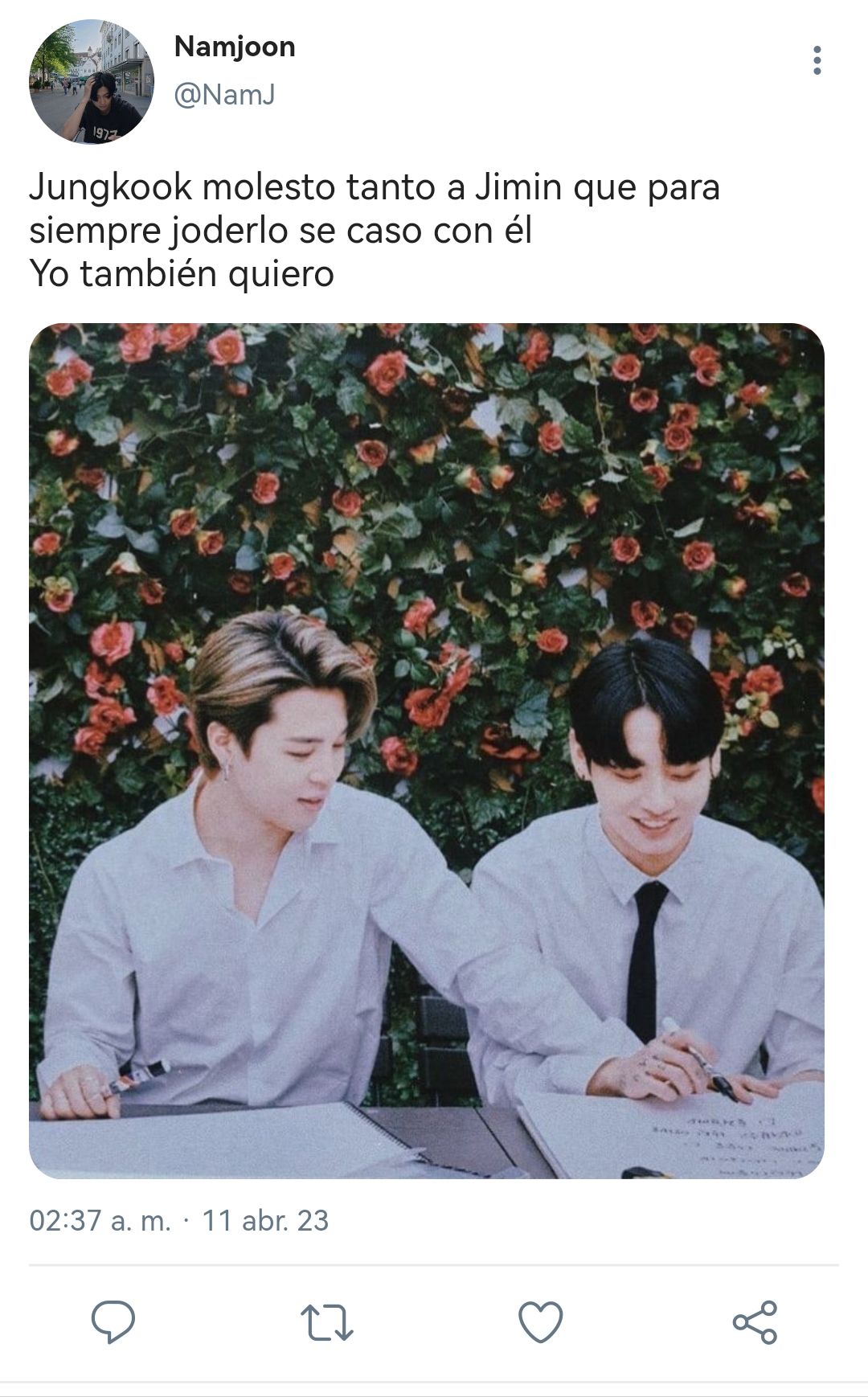The width and height of the screenshot is (868, 1397).
Task: Open the Namjoon display name
Action: pos(235,47)
